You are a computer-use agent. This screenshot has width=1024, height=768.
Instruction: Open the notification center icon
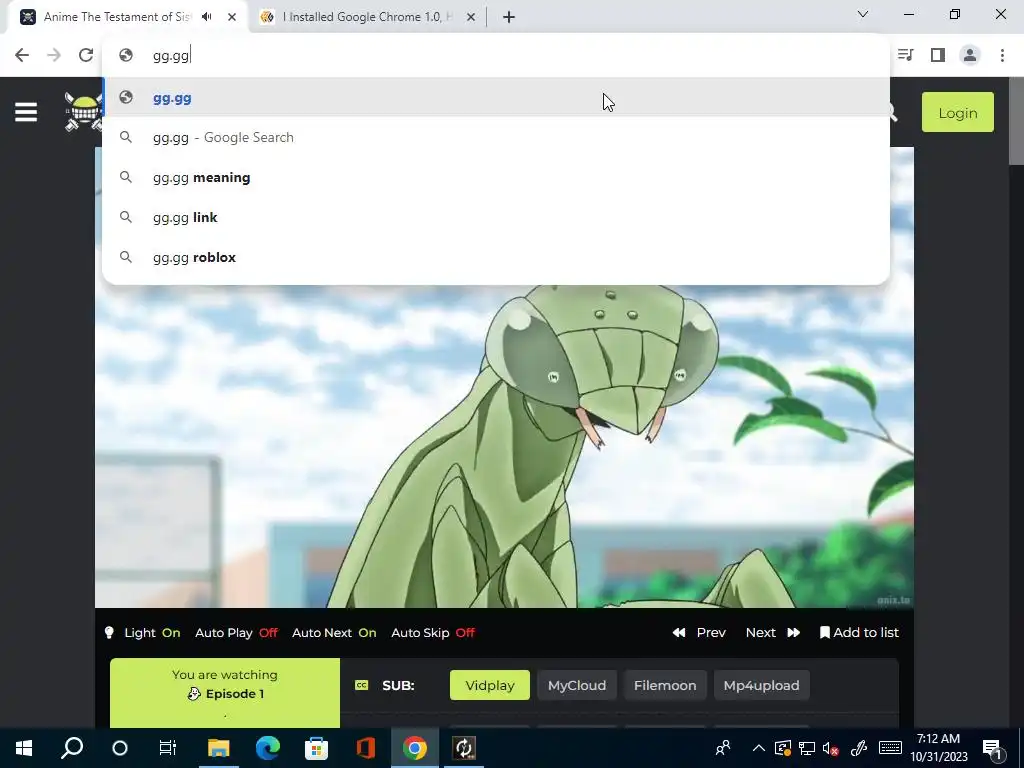point(991,748)
